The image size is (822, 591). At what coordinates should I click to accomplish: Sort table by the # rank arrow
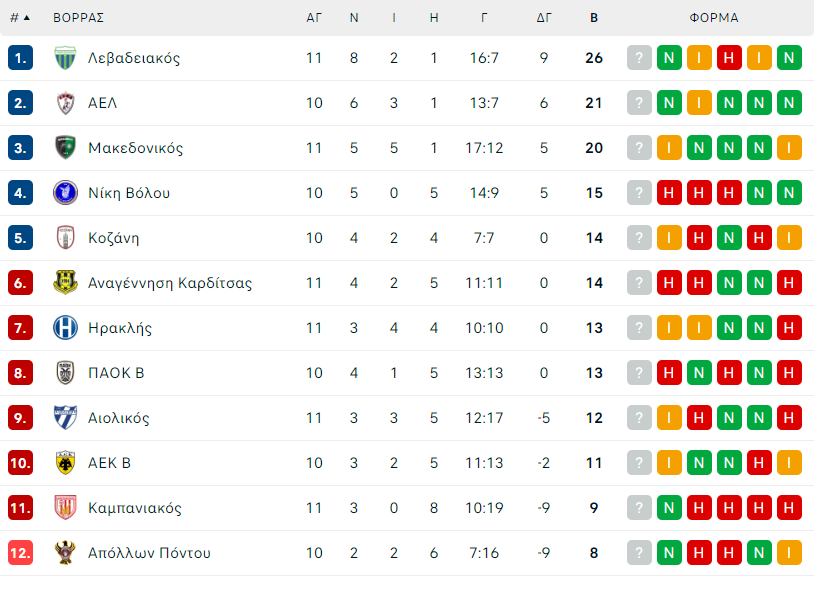(20, 18)
